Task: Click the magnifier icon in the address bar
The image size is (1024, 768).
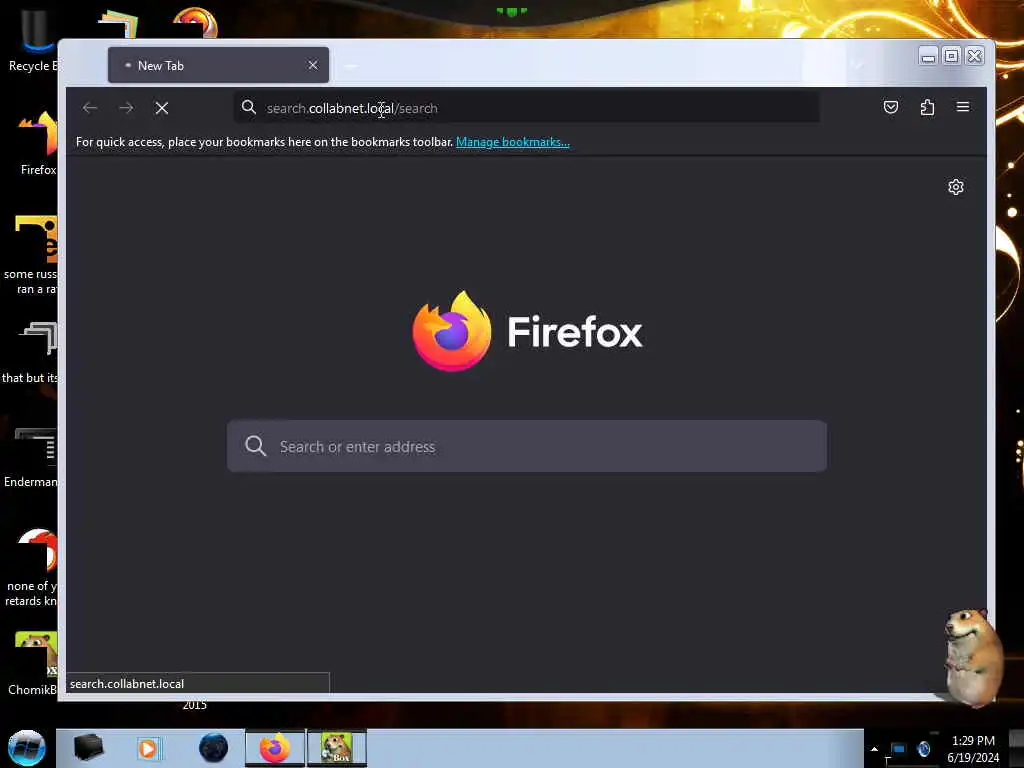Action: click(x=249, y=108)
